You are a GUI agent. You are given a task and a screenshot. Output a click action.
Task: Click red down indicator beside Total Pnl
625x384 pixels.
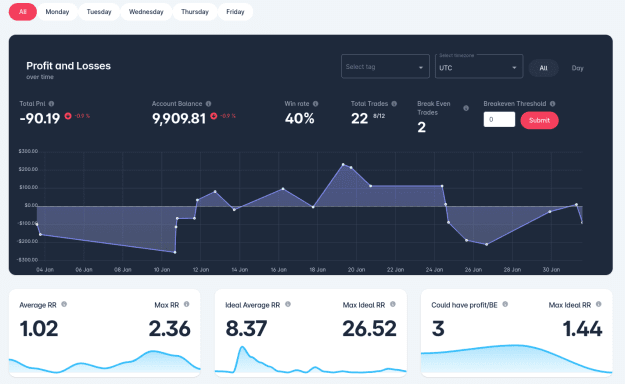tap(68, 116)
